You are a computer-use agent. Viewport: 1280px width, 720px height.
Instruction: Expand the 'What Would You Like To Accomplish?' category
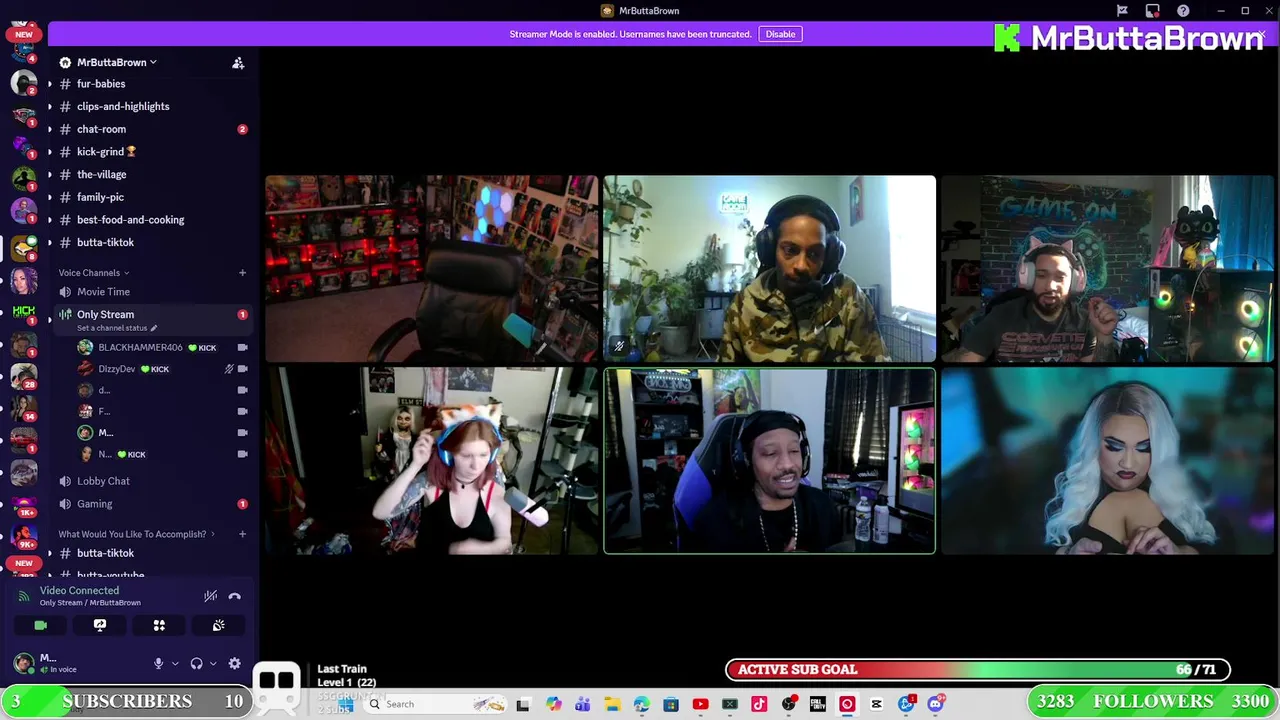coord(137,534)
